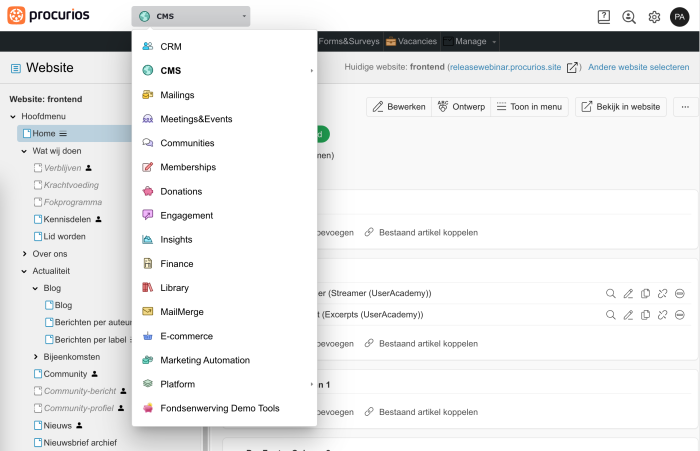
Task: Collapse the Blog folder node
Action: pyautogui.click(x=35, y=288)
